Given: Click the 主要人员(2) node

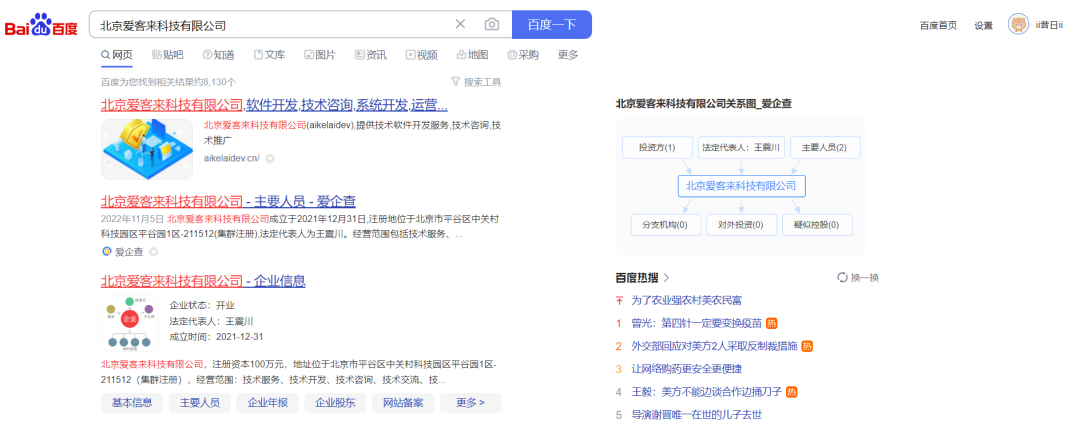Looking at the screenshot, I should click(x=825, y=147).
